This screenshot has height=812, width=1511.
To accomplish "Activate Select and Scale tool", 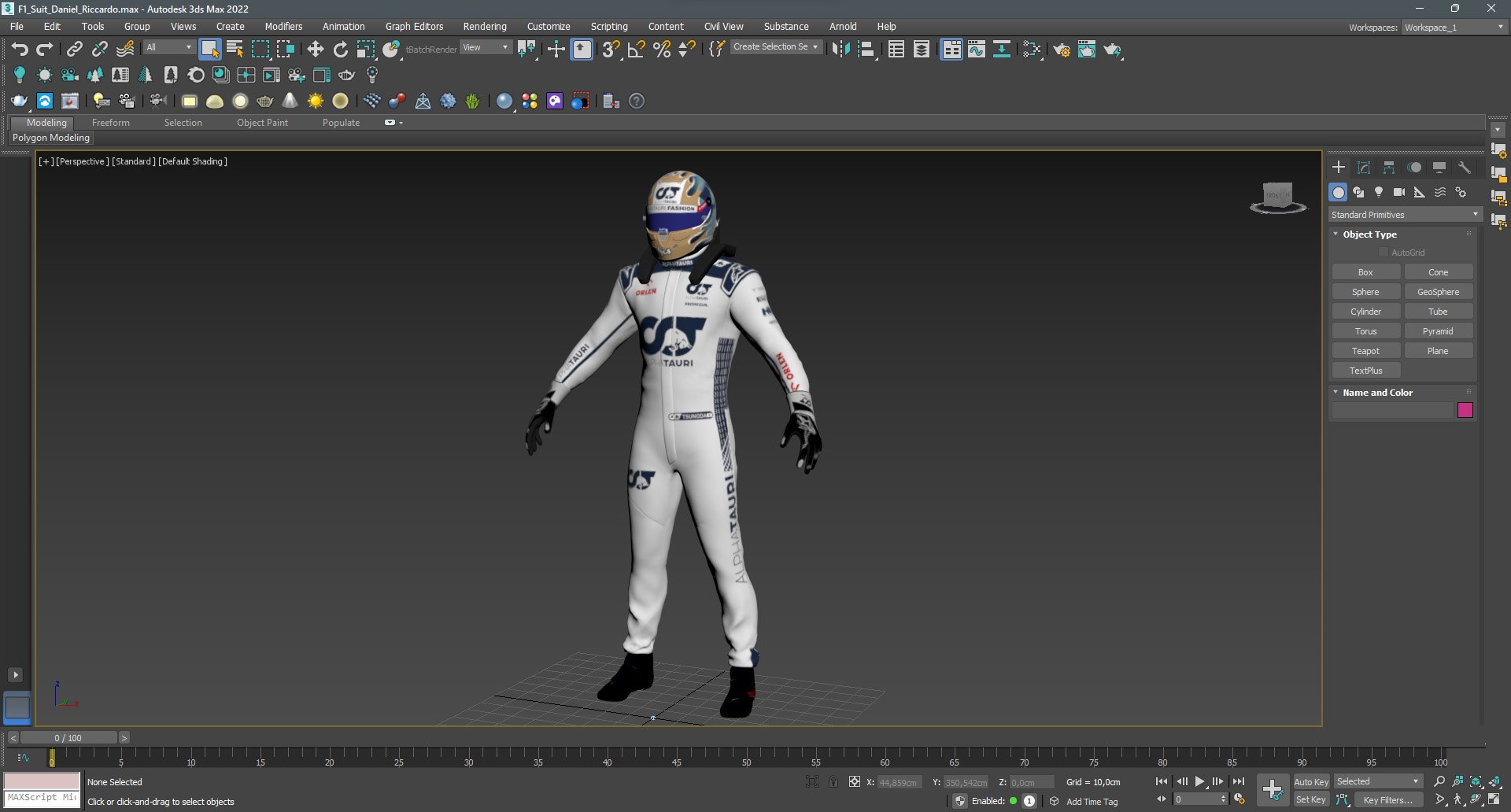I will (366, 50).
